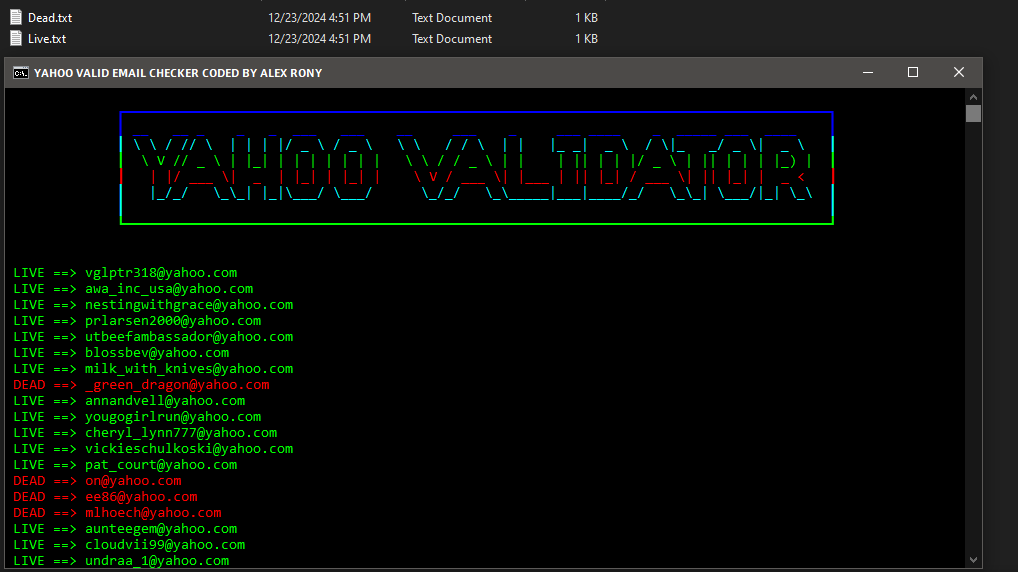
Task: Click the console window title bar icon
Action: [21, 73]
